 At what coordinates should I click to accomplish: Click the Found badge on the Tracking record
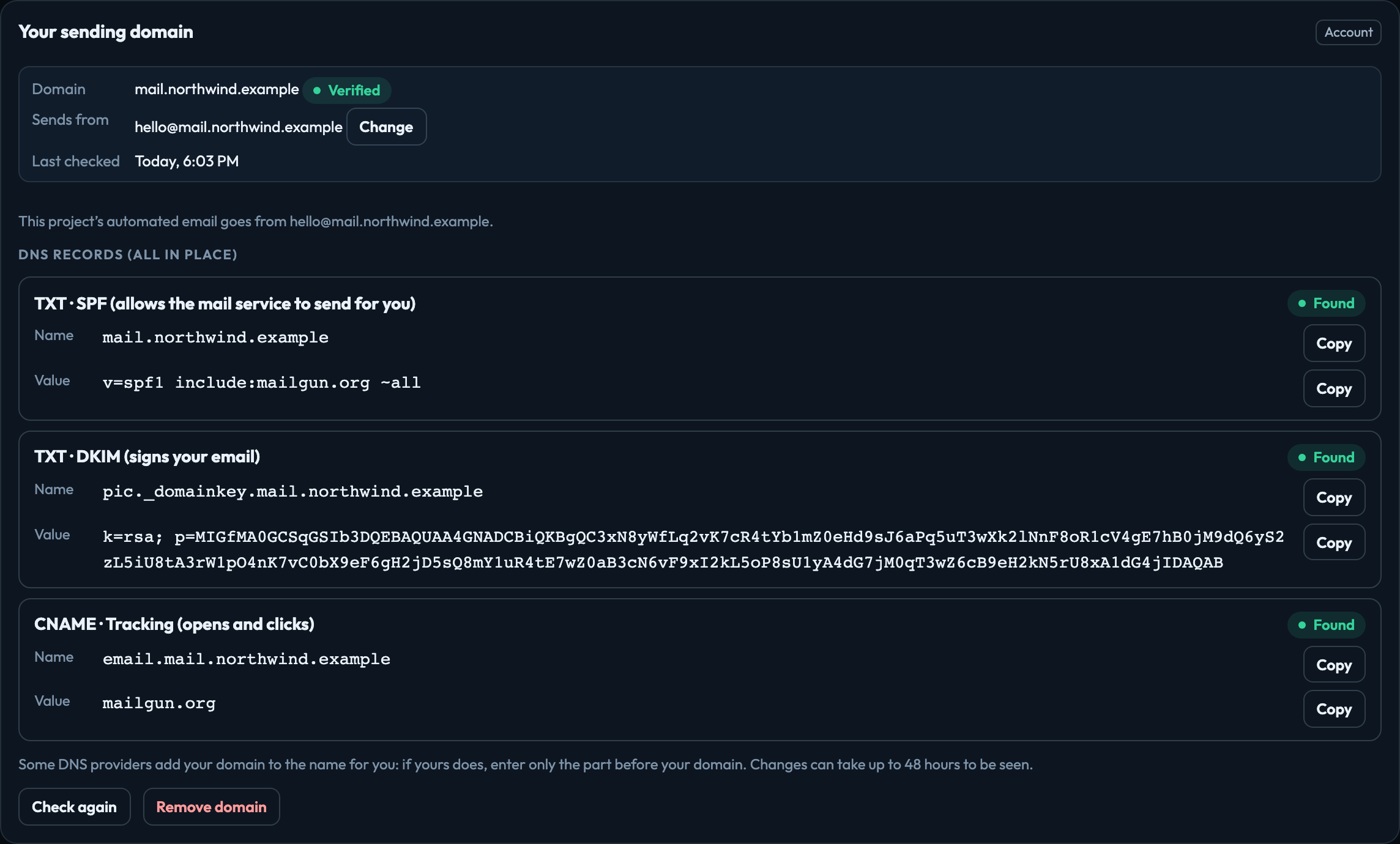pos(1327,625)
